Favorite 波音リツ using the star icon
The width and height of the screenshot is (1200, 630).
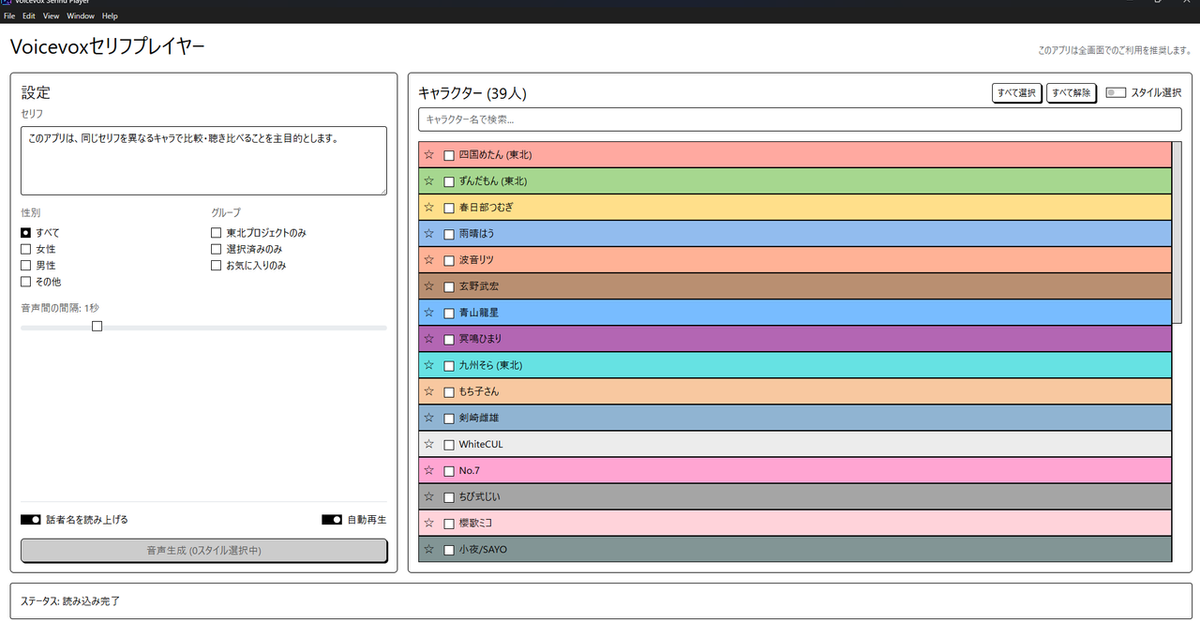pyautogui.click(x=429, y=260)
